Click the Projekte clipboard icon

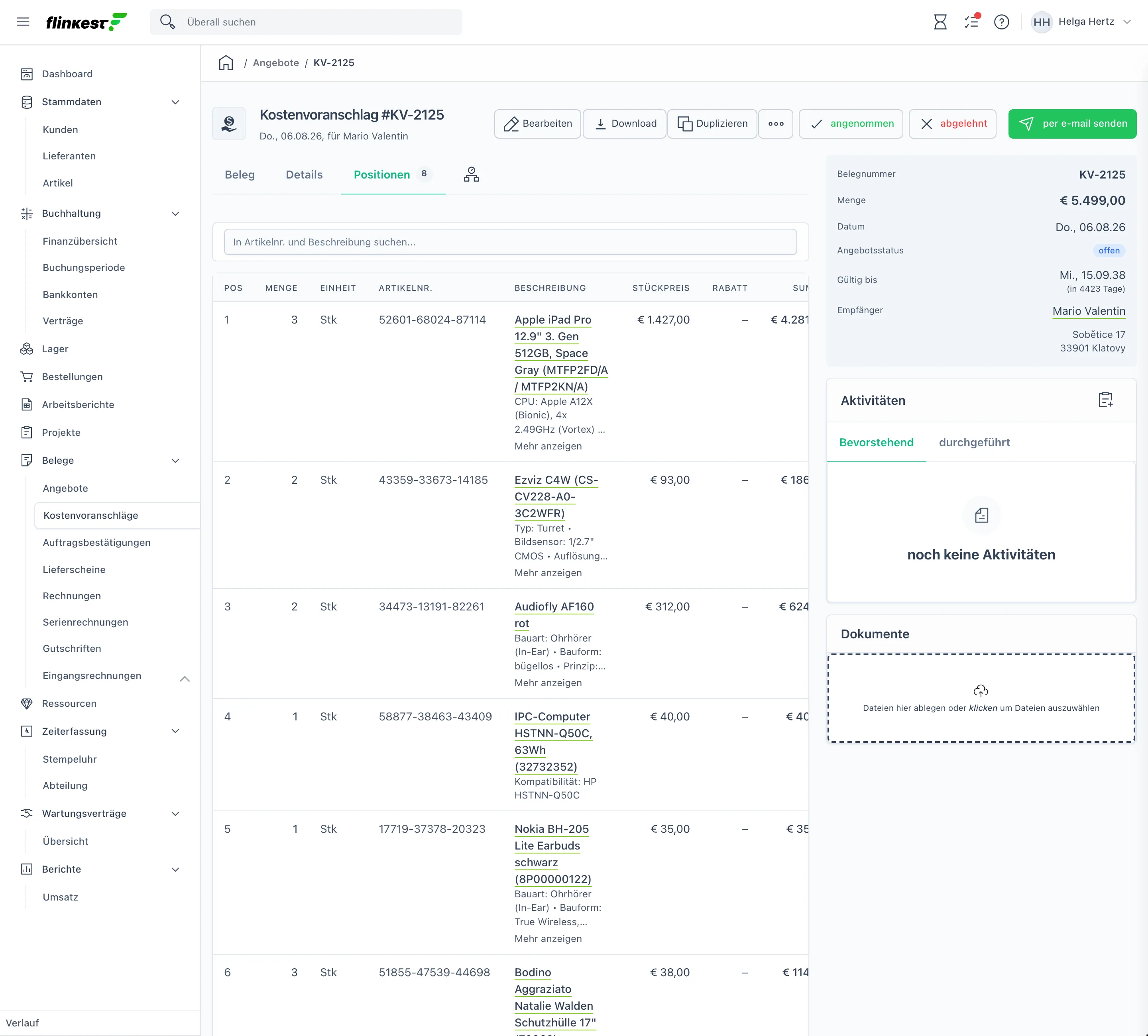tap(27, 433)
